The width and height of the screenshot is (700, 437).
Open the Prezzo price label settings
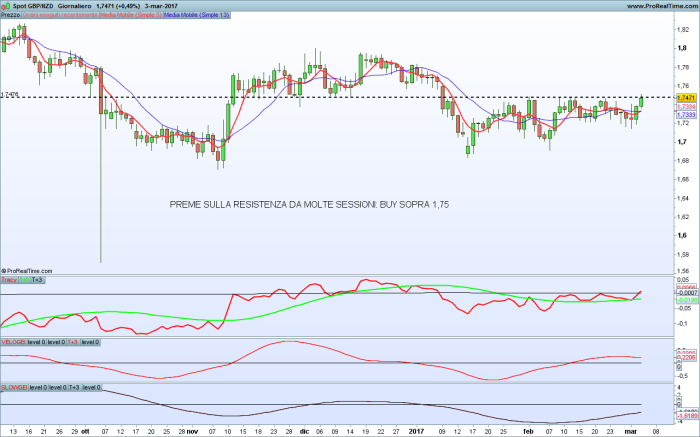coord(10,16)
